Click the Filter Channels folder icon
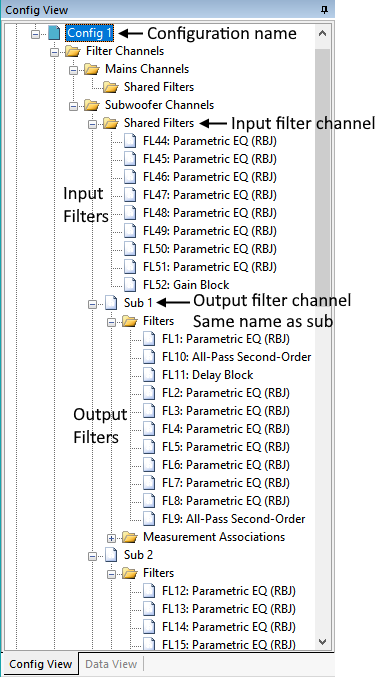380x677 pixels. pyautogui.click(x=73, y=51)
